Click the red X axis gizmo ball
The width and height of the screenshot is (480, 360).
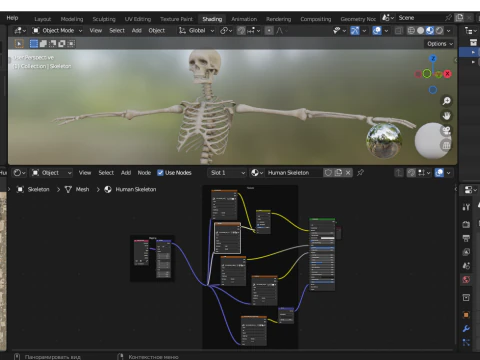pyautogui.click(x=447, y=74)
